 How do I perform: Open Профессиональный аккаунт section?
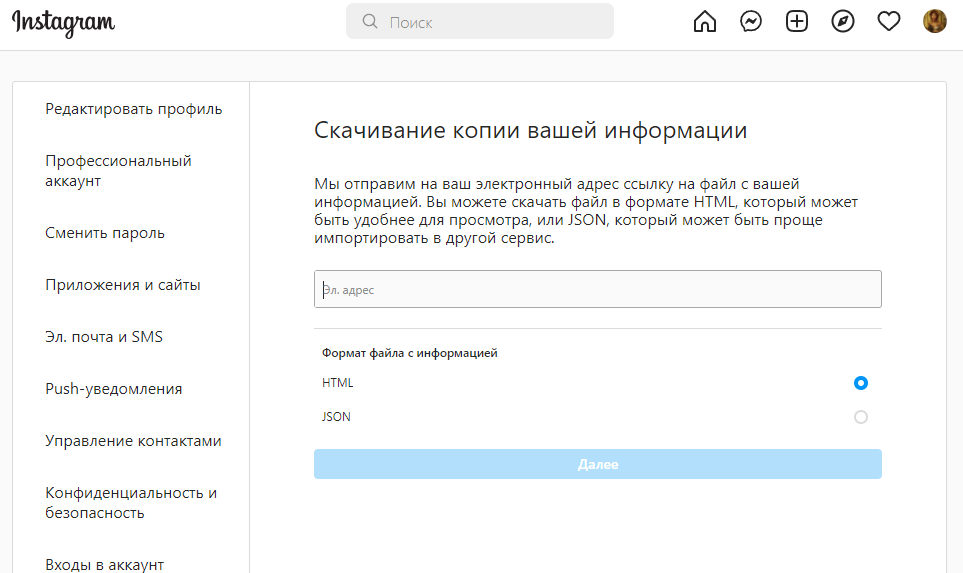[x=118, y=171]
